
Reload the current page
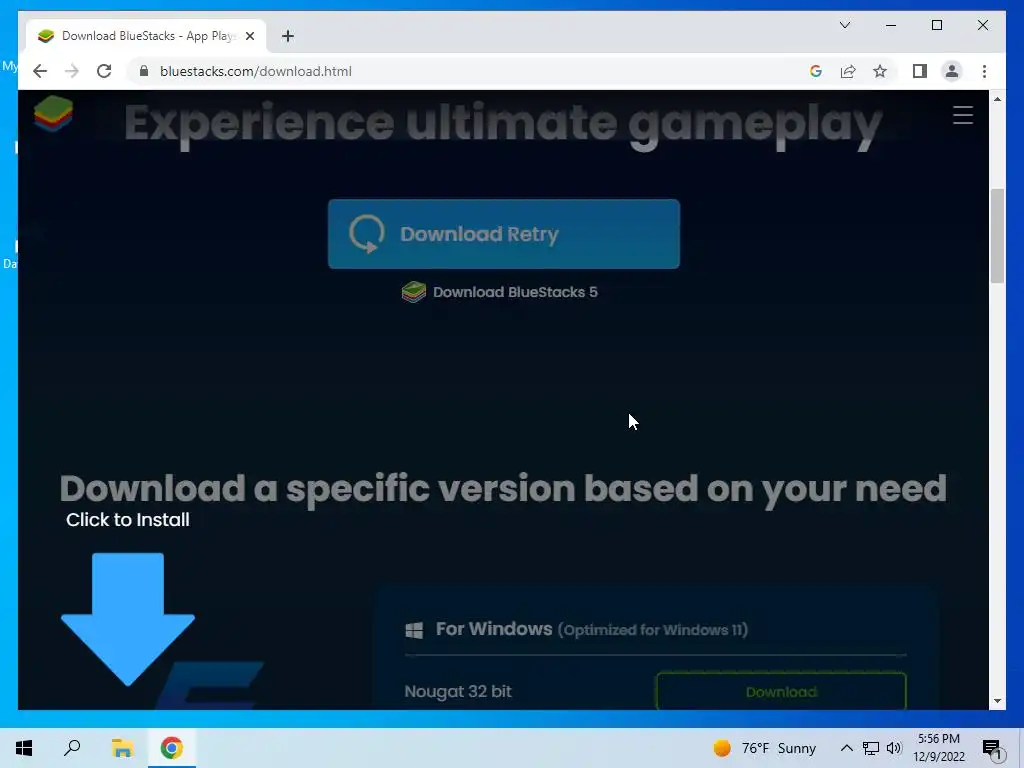(x=104, y=71)
